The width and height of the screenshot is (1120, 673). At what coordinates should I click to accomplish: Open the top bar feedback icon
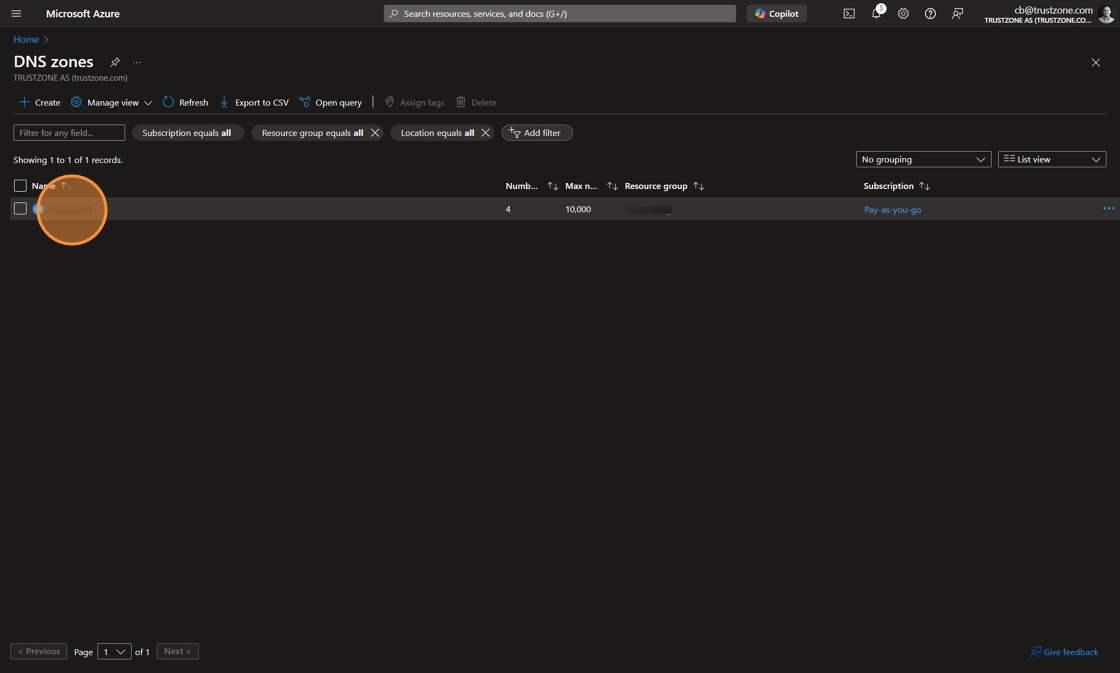pyautogui.click(x=957, y=14)
